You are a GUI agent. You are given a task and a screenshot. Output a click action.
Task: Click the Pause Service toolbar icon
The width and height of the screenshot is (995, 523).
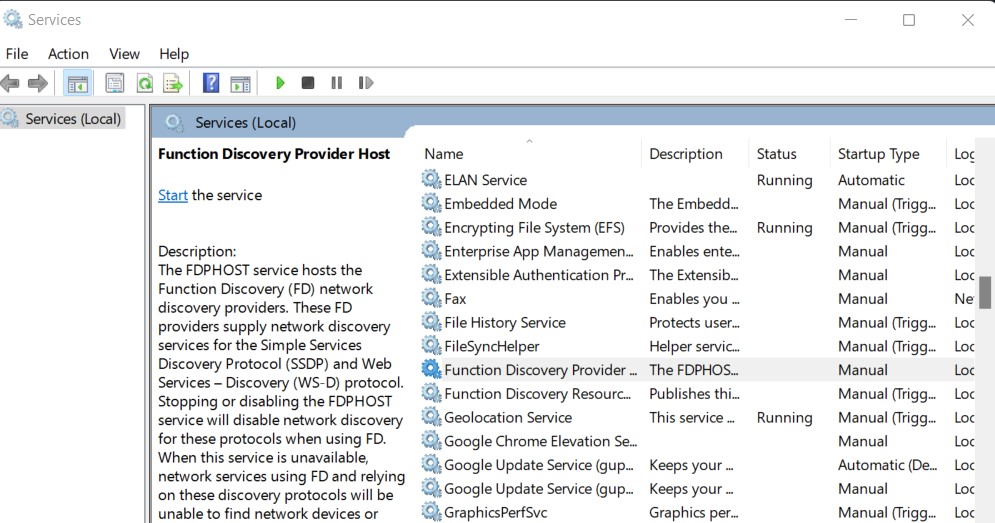(336, 83)
